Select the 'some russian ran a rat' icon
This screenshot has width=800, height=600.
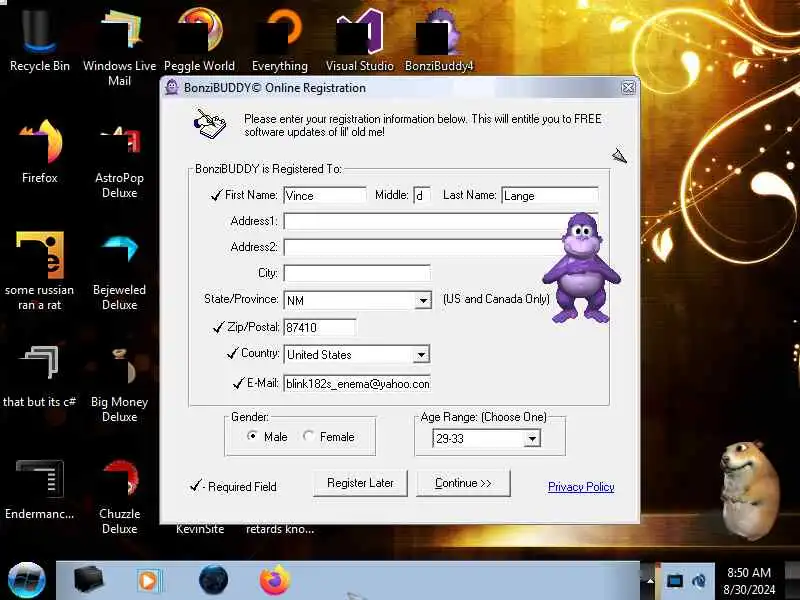click(40, 270)
